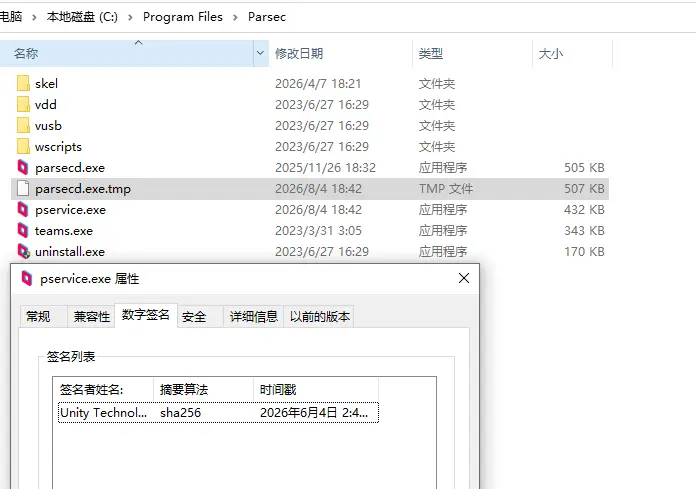
Task: Click the teams.exe application icon
Action: coord(23,230)
